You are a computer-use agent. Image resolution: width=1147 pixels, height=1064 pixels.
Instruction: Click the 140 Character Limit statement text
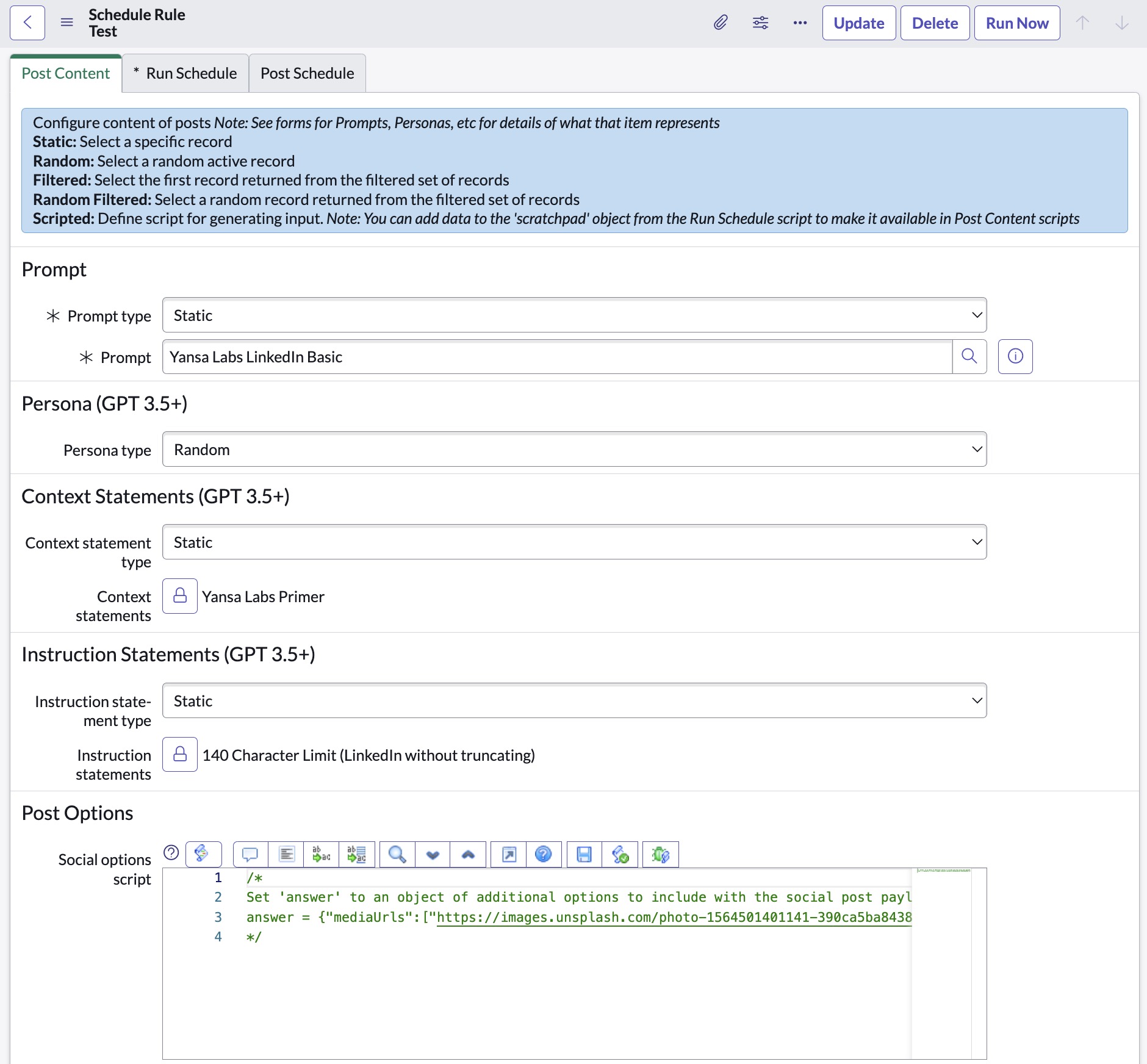coord(369,755)
